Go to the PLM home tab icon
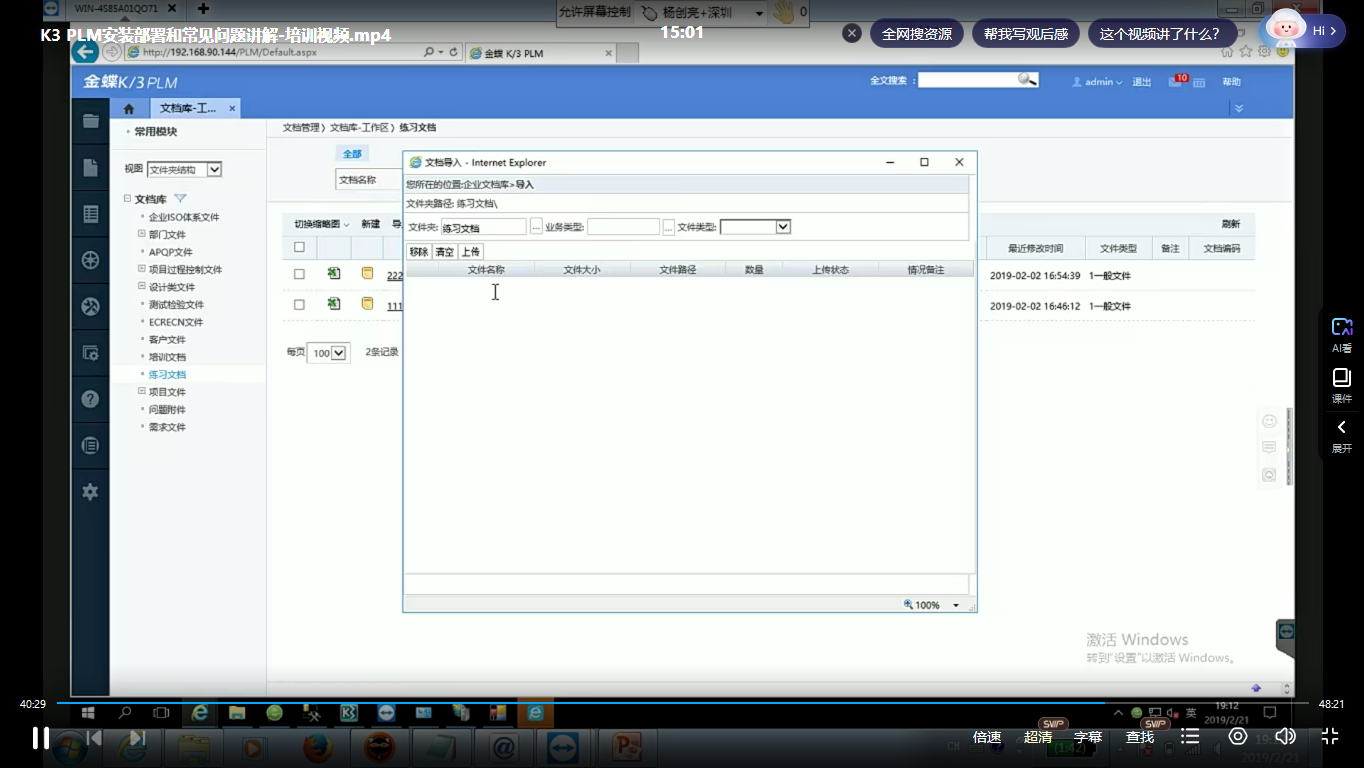Screen dimensions: 1364x768 (129, 109)
